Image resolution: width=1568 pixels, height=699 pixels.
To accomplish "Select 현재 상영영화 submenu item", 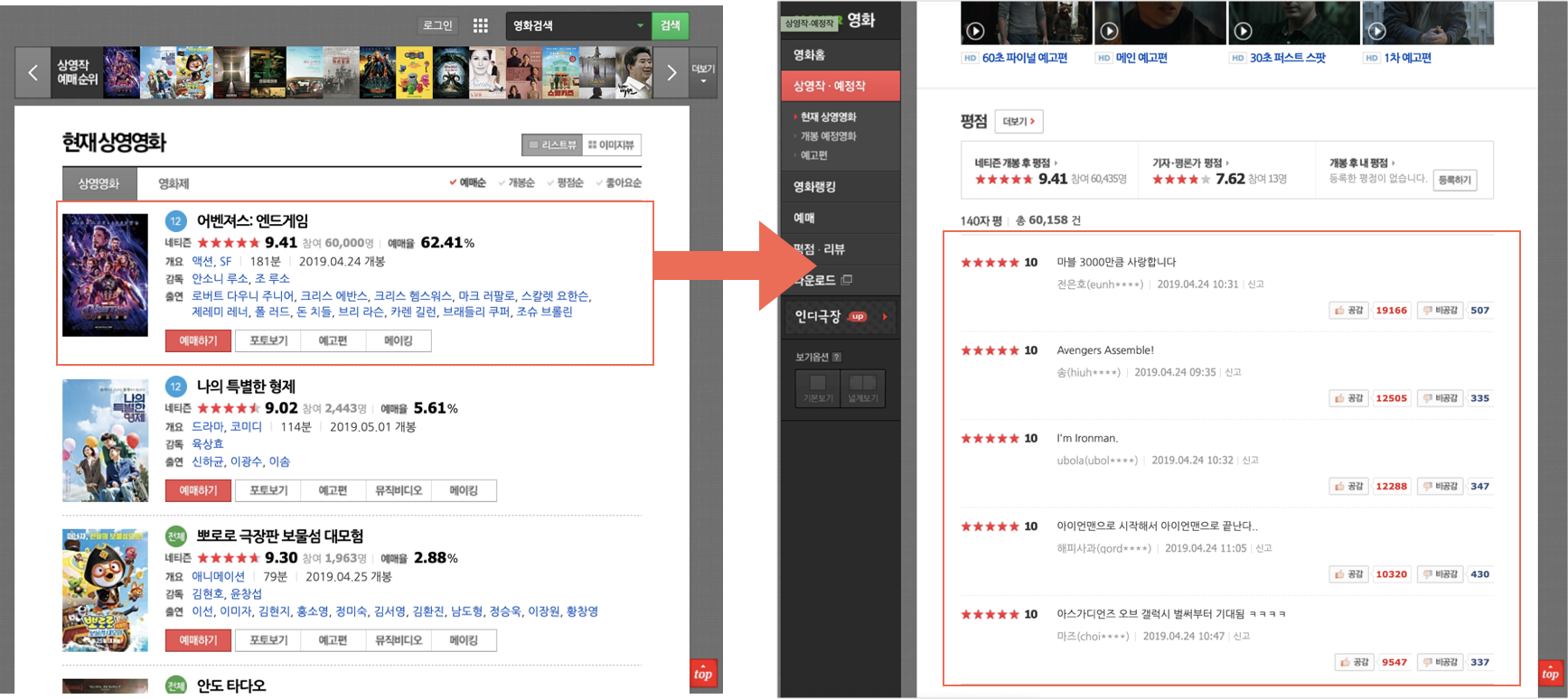I will coord(828,116).
